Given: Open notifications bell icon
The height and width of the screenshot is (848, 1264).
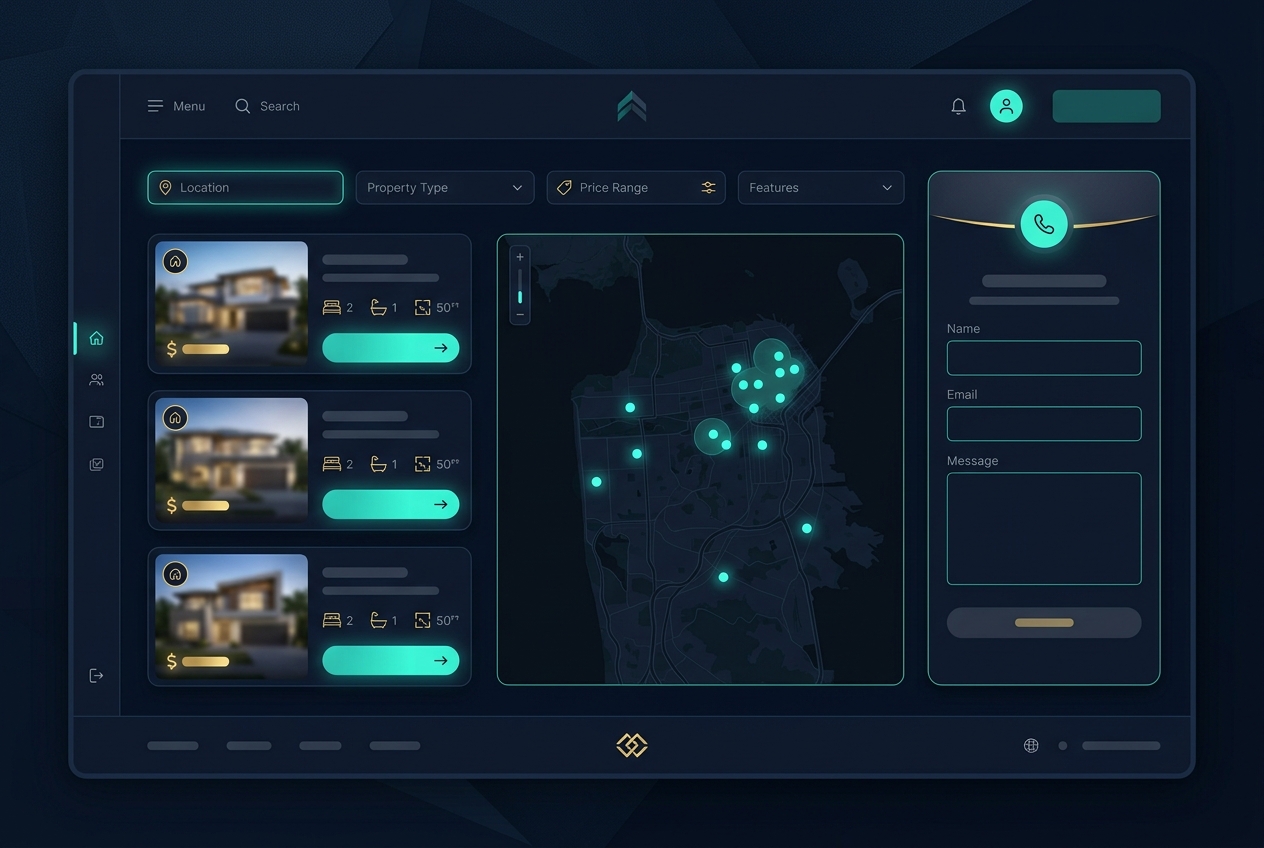Looking at the screenshot, I should click(x=958, y=106).
